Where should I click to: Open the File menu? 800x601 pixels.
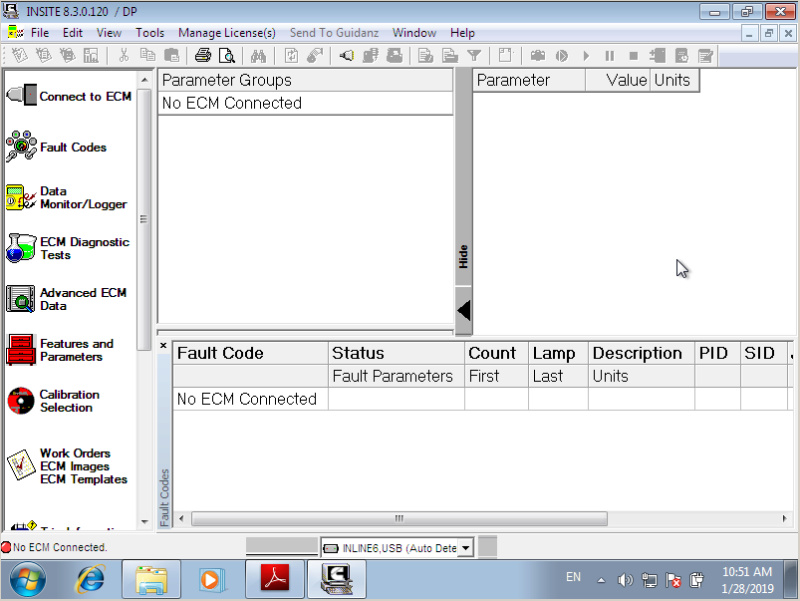[40, 33]
